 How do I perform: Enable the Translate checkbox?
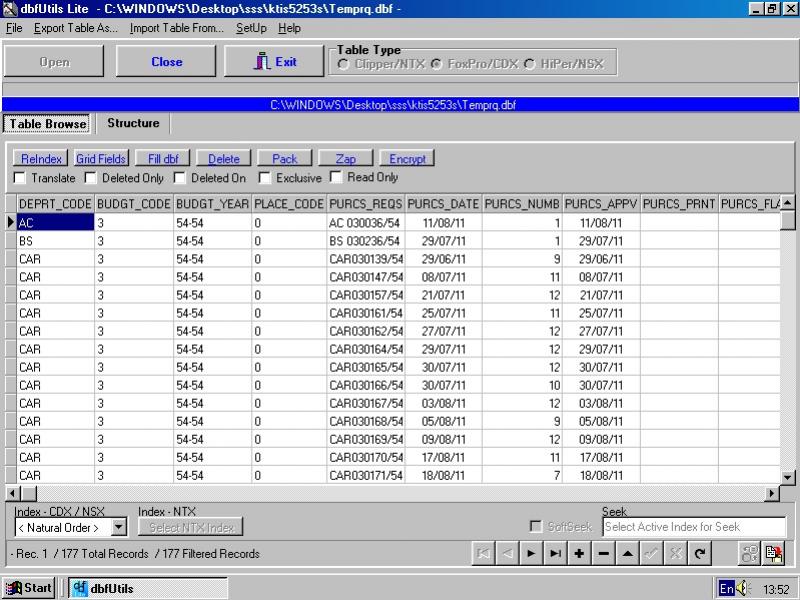[20, 178]
